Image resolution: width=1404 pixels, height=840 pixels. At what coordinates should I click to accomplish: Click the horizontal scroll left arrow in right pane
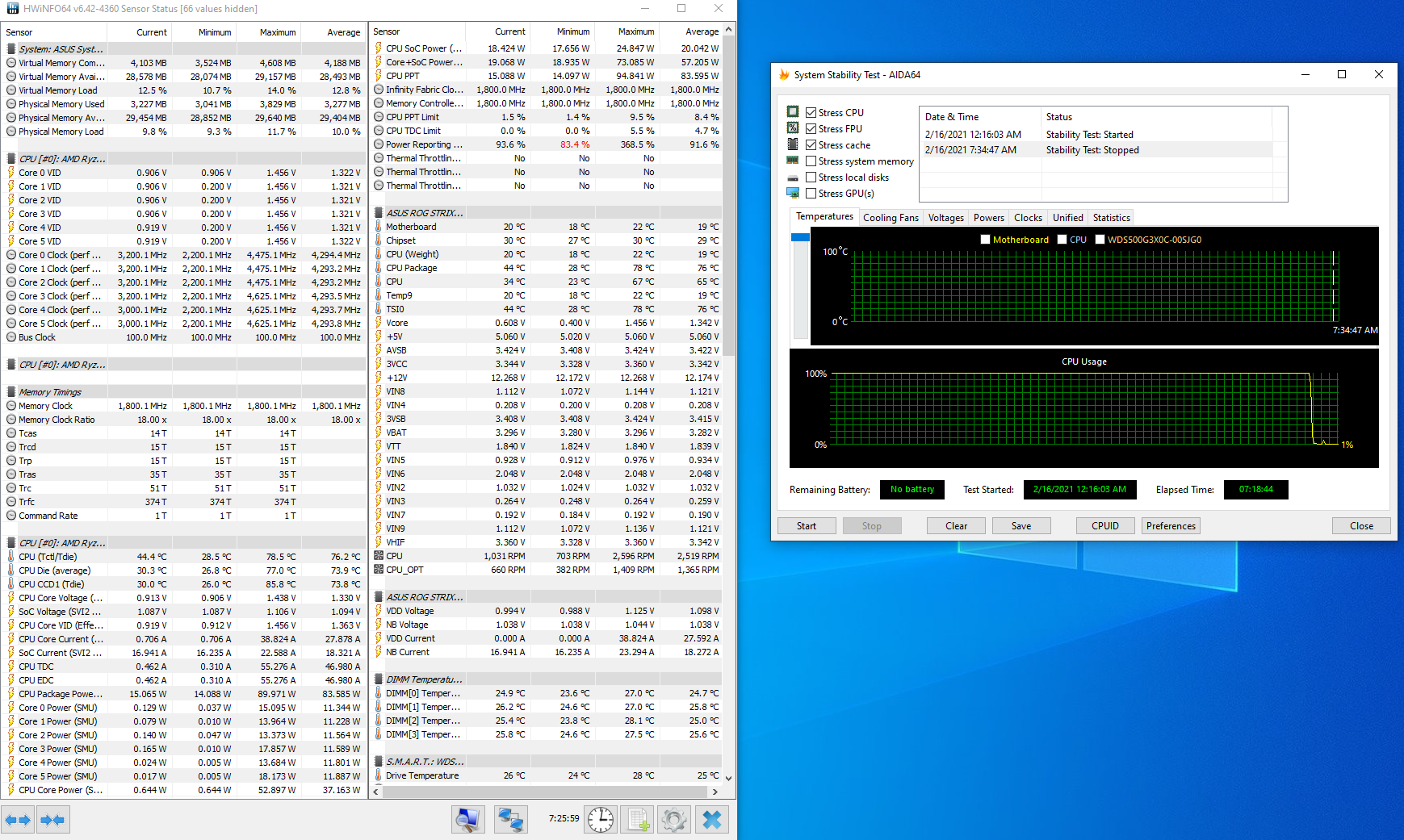click(x=375, y=792)
